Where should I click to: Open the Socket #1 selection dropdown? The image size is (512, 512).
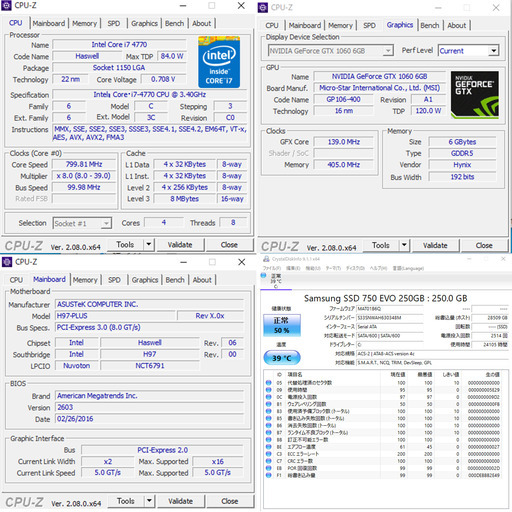tap(82, 223)
